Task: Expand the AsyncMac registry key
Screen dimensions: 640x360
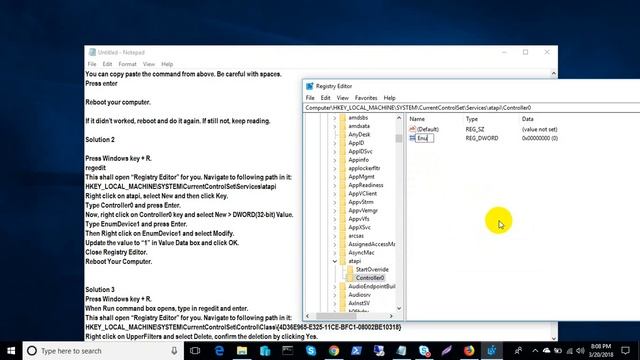Action: [x=335, y=253]
